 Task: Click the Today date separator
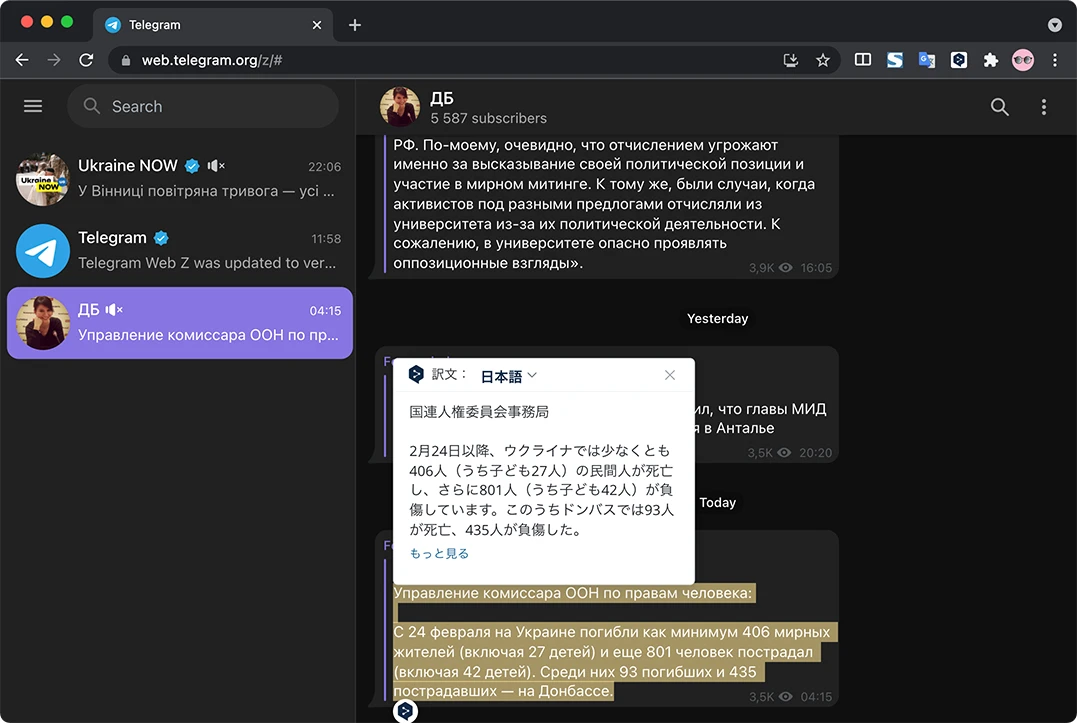click(x=717, y=503)
